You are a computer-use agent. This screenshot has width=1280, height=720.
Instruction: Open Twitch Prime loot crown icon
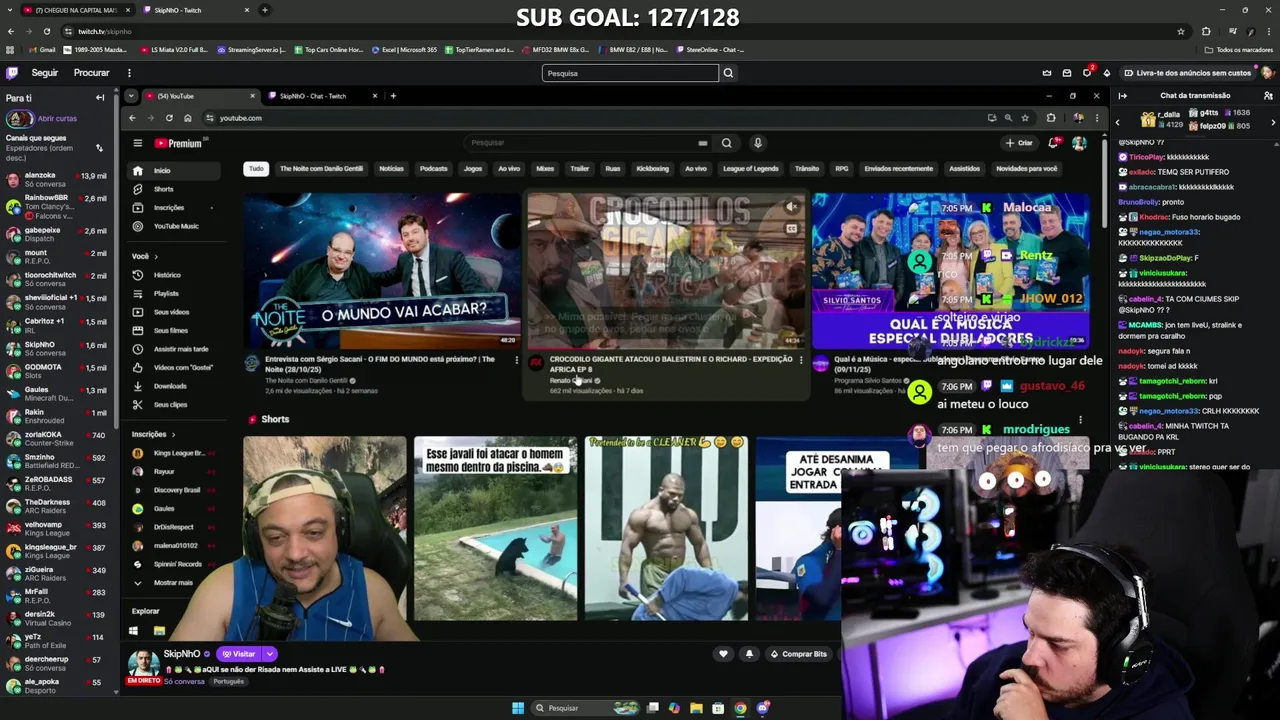tap(1047, 73)
